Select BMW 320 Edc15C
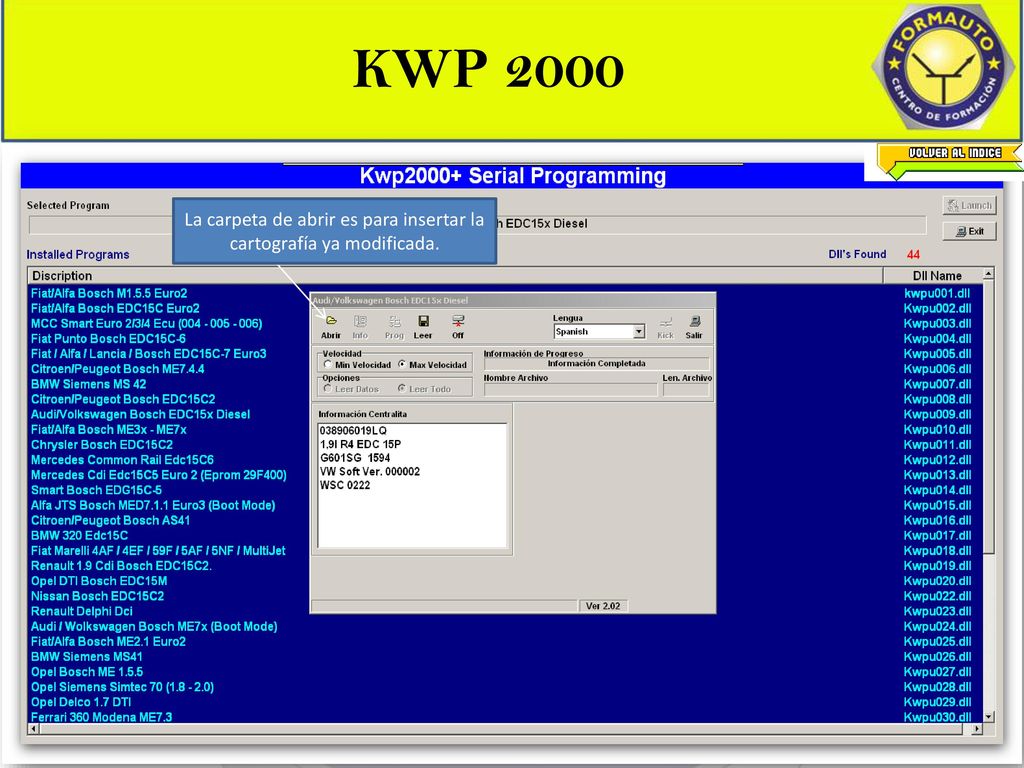1024x768 pixels. click(80, 536)
